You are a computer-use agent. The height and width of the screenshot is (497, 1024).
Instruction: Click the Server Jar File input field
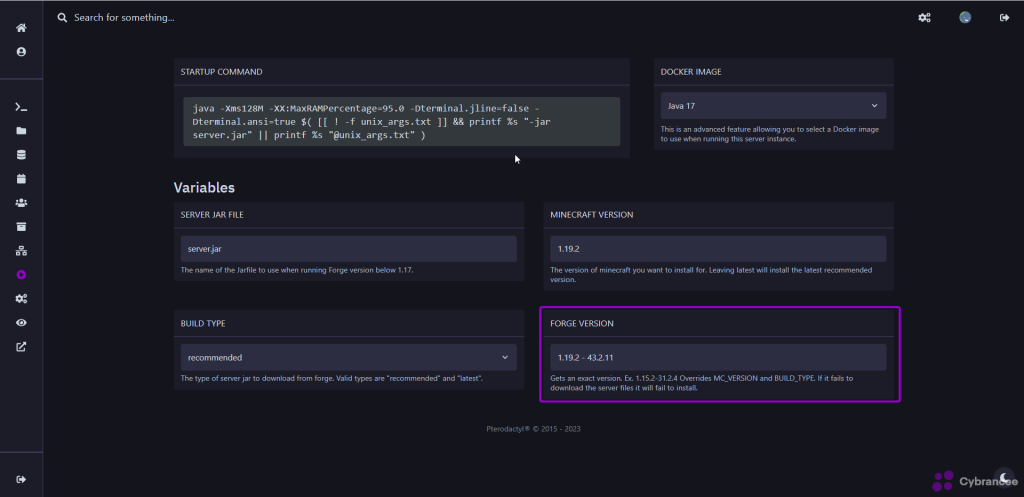coord(349,249)
